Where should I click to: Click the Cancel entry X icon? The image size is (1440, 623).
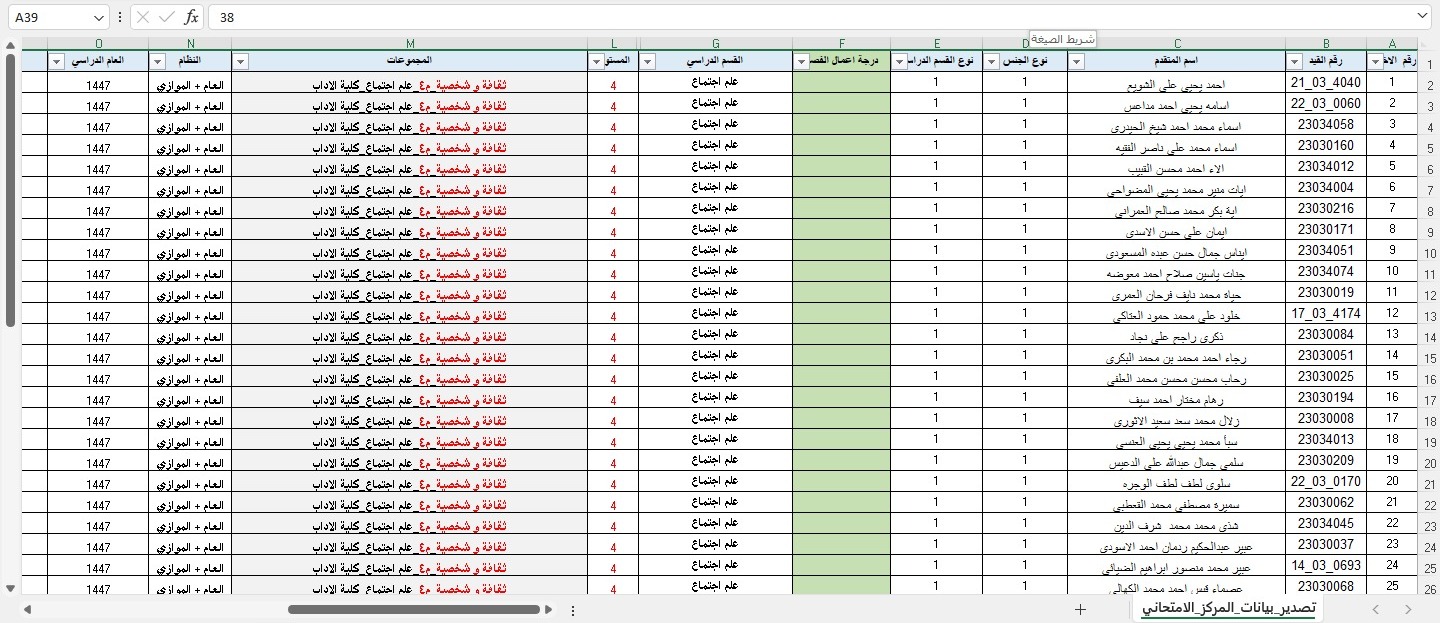[x=143, y=17]
